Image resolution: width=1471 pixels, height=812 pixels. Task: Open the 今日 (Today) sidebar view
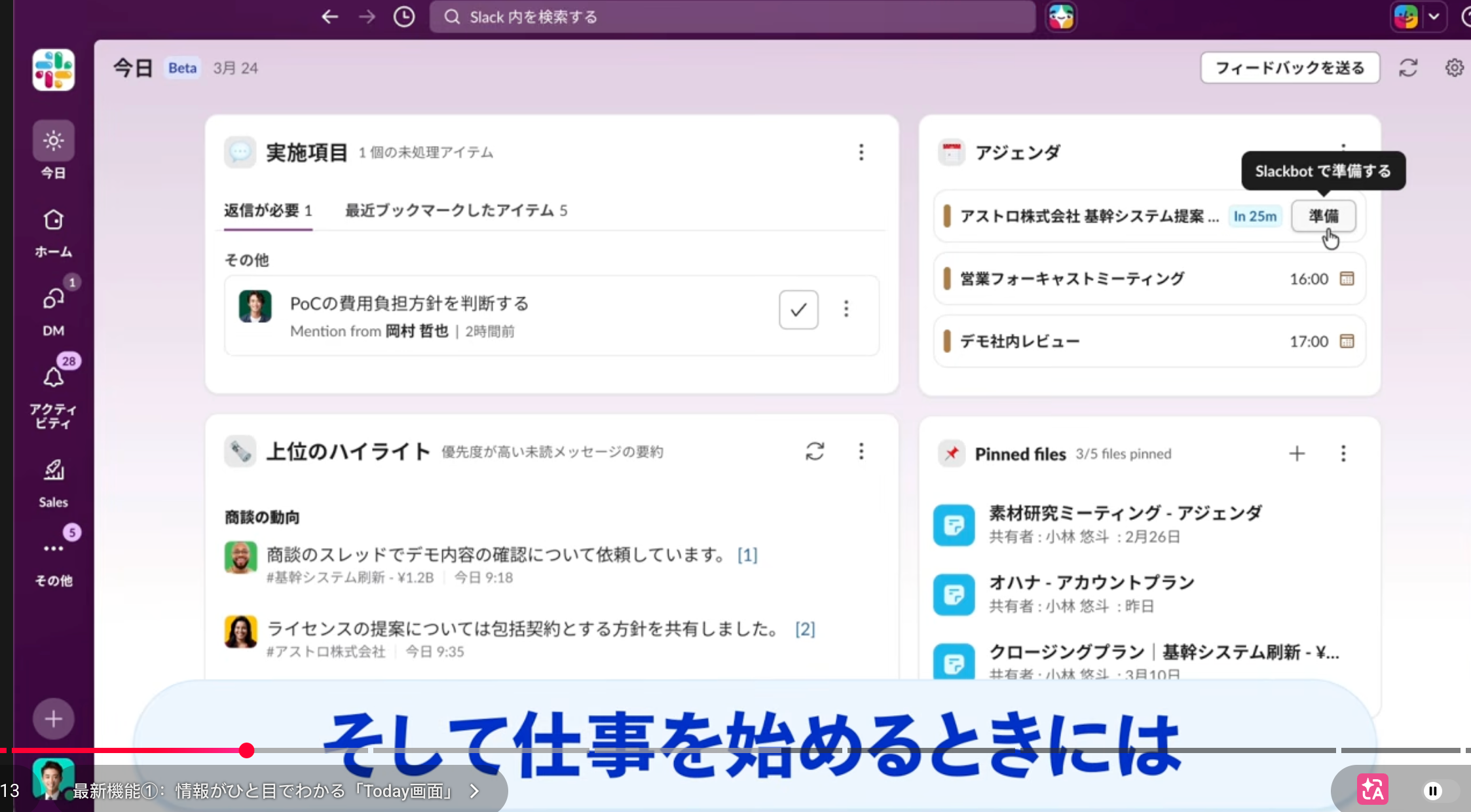click(x=53, y=150)
